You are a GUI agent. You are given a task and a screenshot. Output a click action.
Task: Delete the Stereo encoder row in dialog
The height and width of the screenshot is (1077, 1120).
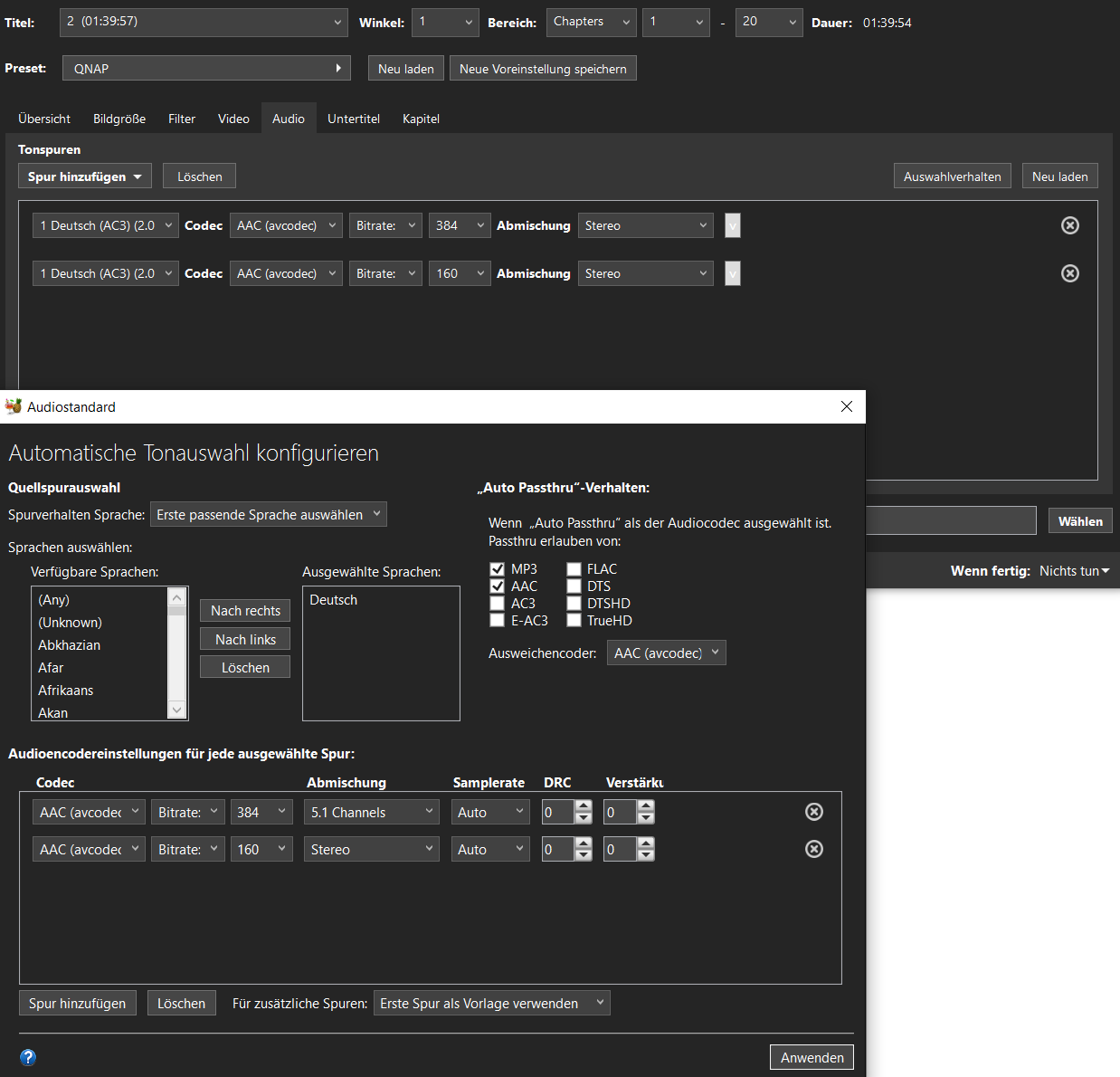pyautogui.click(x=814, y=849)
